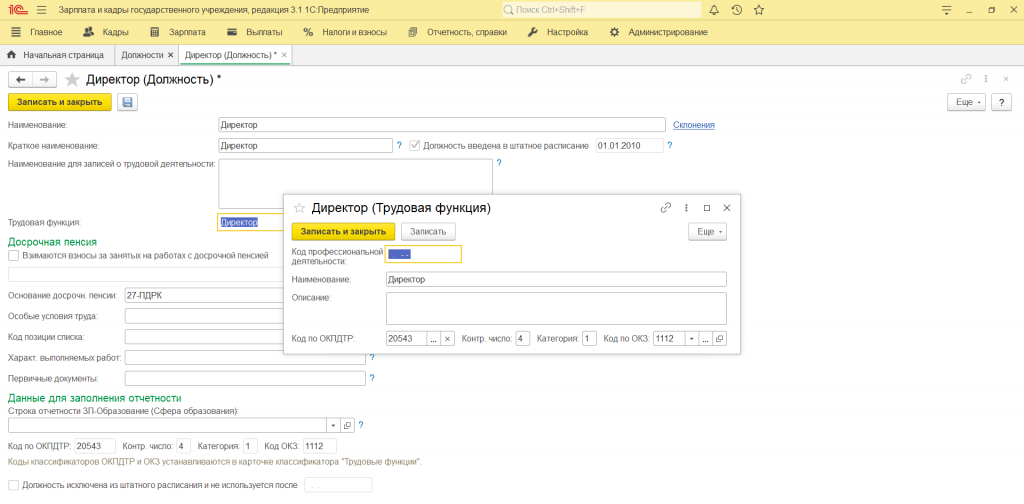Expand Код по ОКЗ dropdown in dialog
The width and height of the screenshot is (1024, 504).
692,339
